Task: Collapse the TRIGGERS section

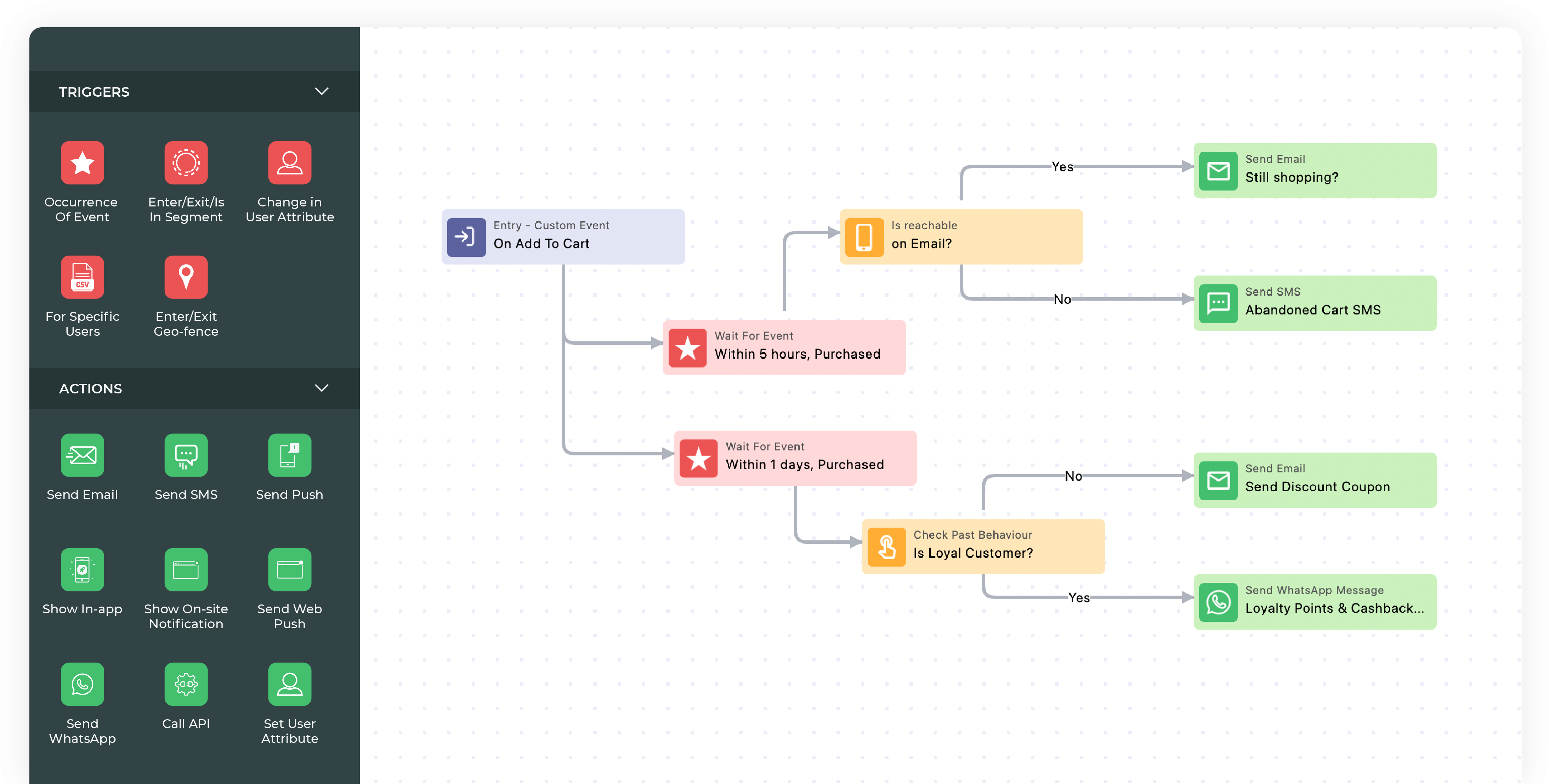Action: tap(322, 91)
